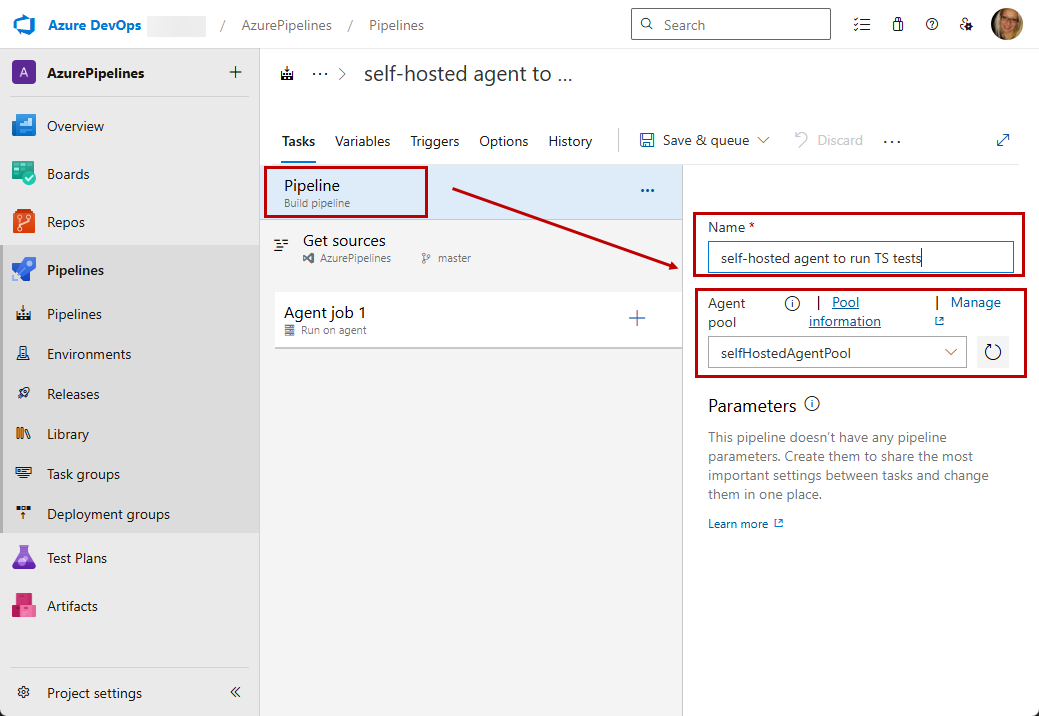The image size is (1039, 716).
Task: Open the User settings icon
Action: click(x=966, y=25)
